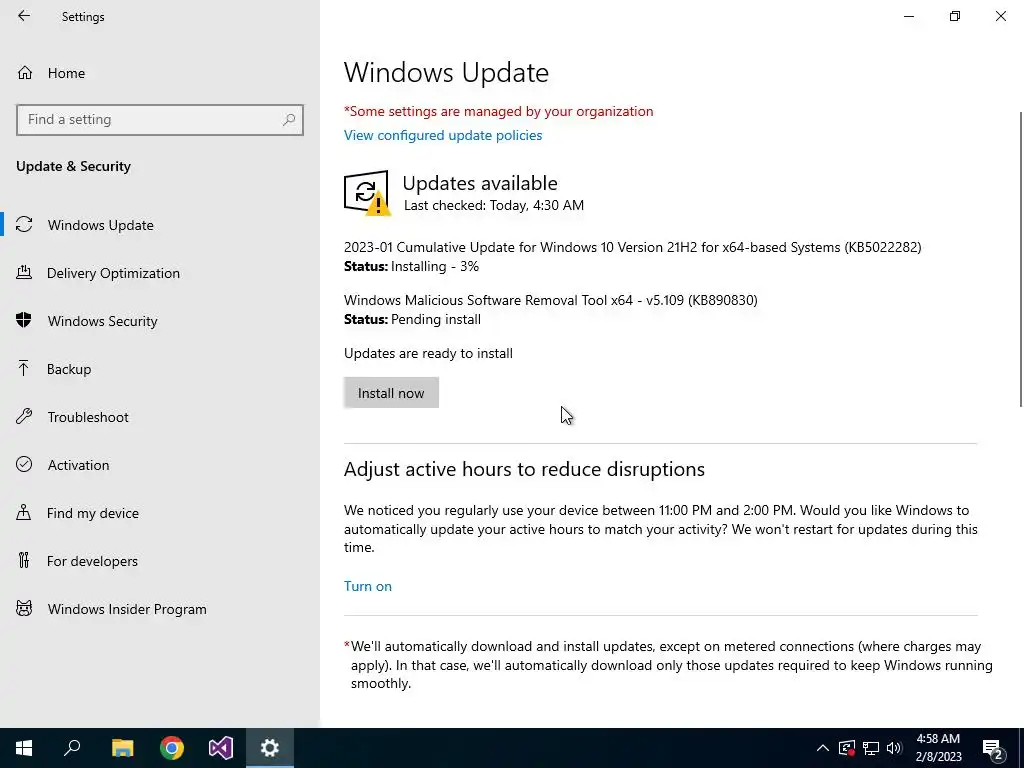Close the Settings window

point(1000,16)
